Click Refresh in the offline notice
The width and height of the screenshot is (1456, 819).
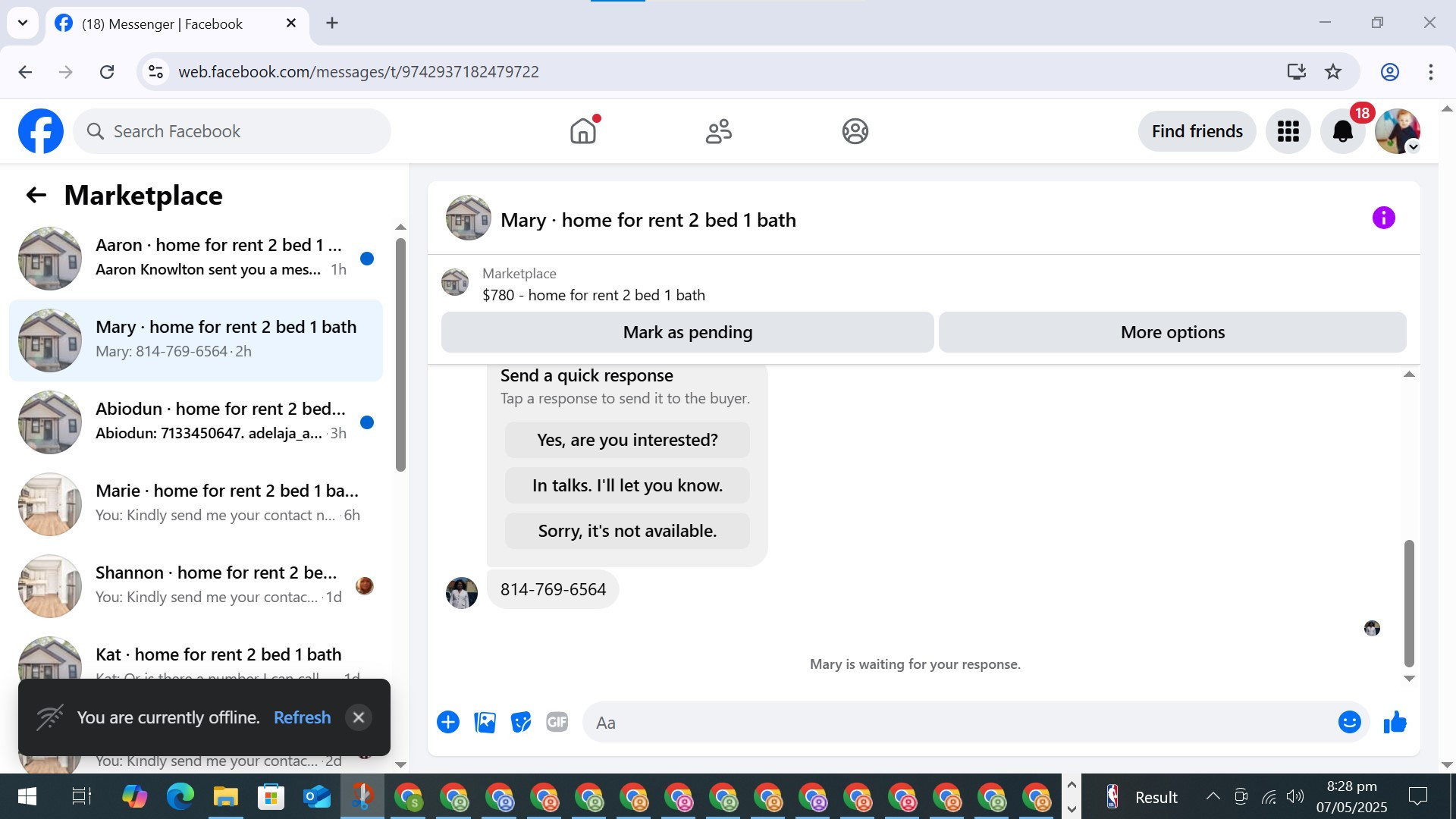[302, 717]
